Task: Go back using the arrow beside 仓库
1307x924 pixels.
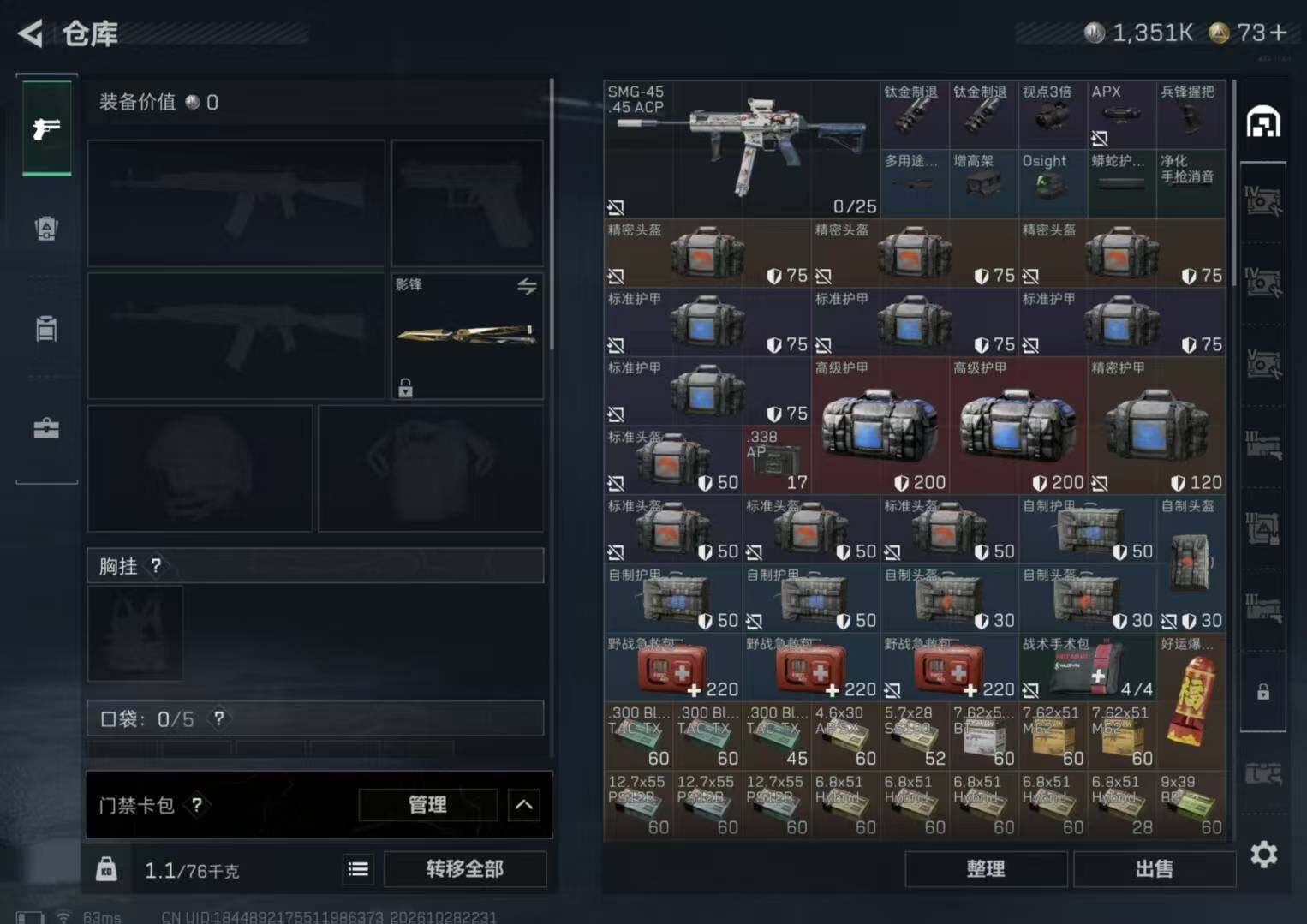Action: click(x=30, y=33)
